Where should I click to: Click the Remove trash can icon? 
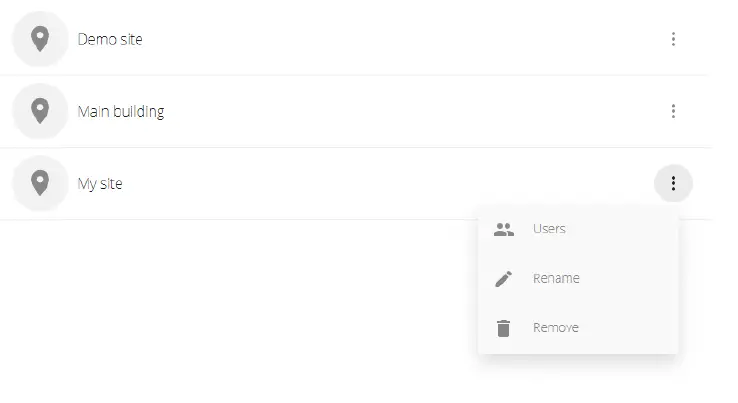click(x=504, y=328)
